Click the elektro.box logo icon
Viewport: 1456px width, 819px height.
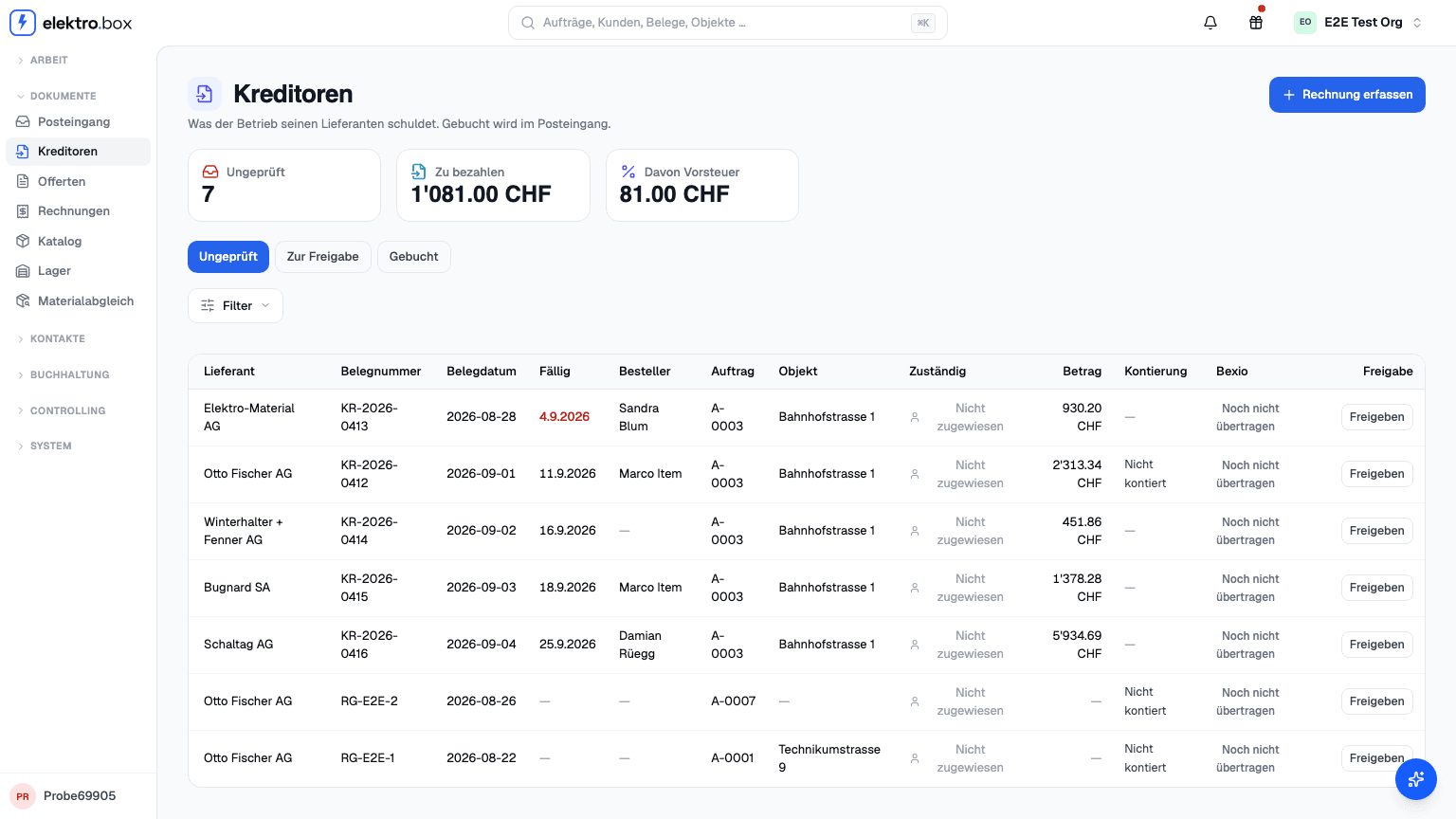coord(23,23)
